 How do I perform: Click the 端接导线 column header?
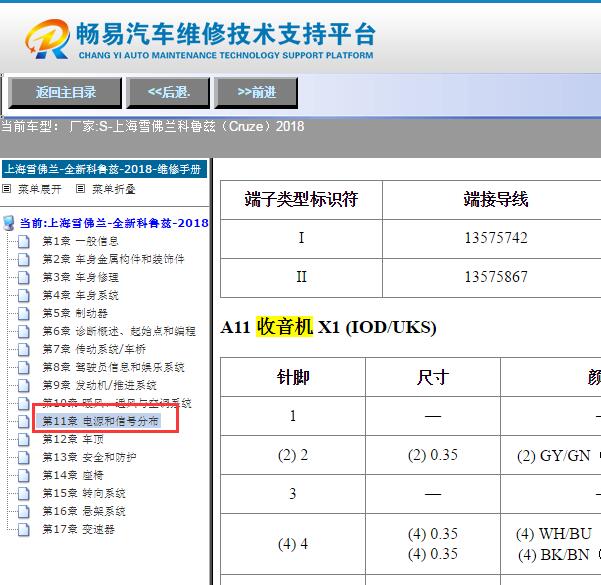[496, 199]
